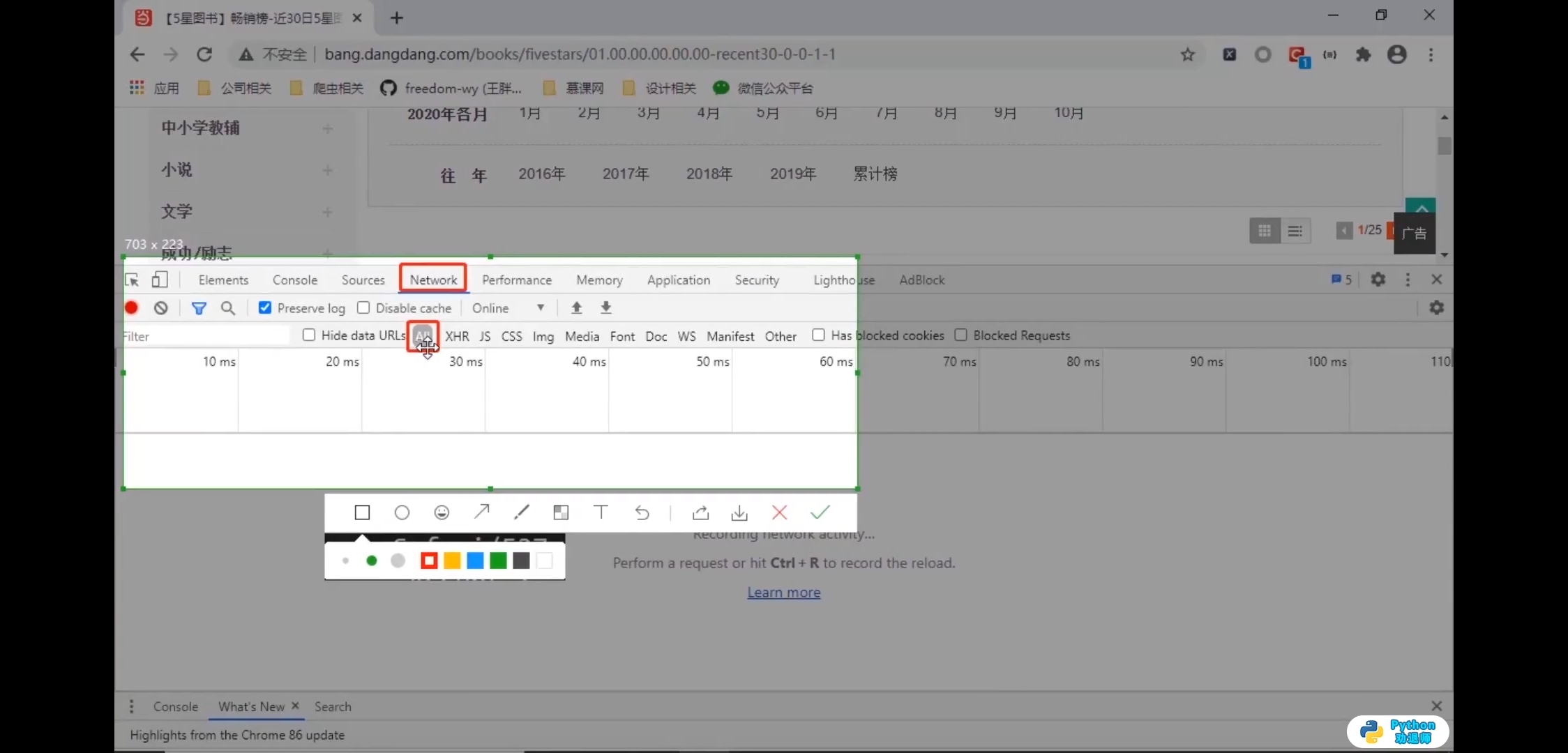Open the 2018年 ranking link
This screenshot has height=753, width=1568.
point(709,174)
